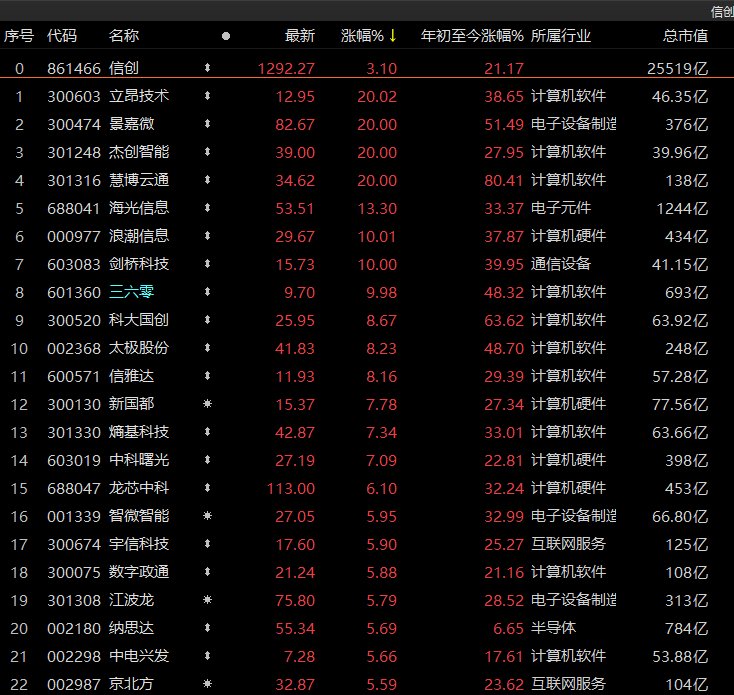734x695 pixels.
Task: Click the marker icon beside 剑桥科技
Action: coord(207,264)
